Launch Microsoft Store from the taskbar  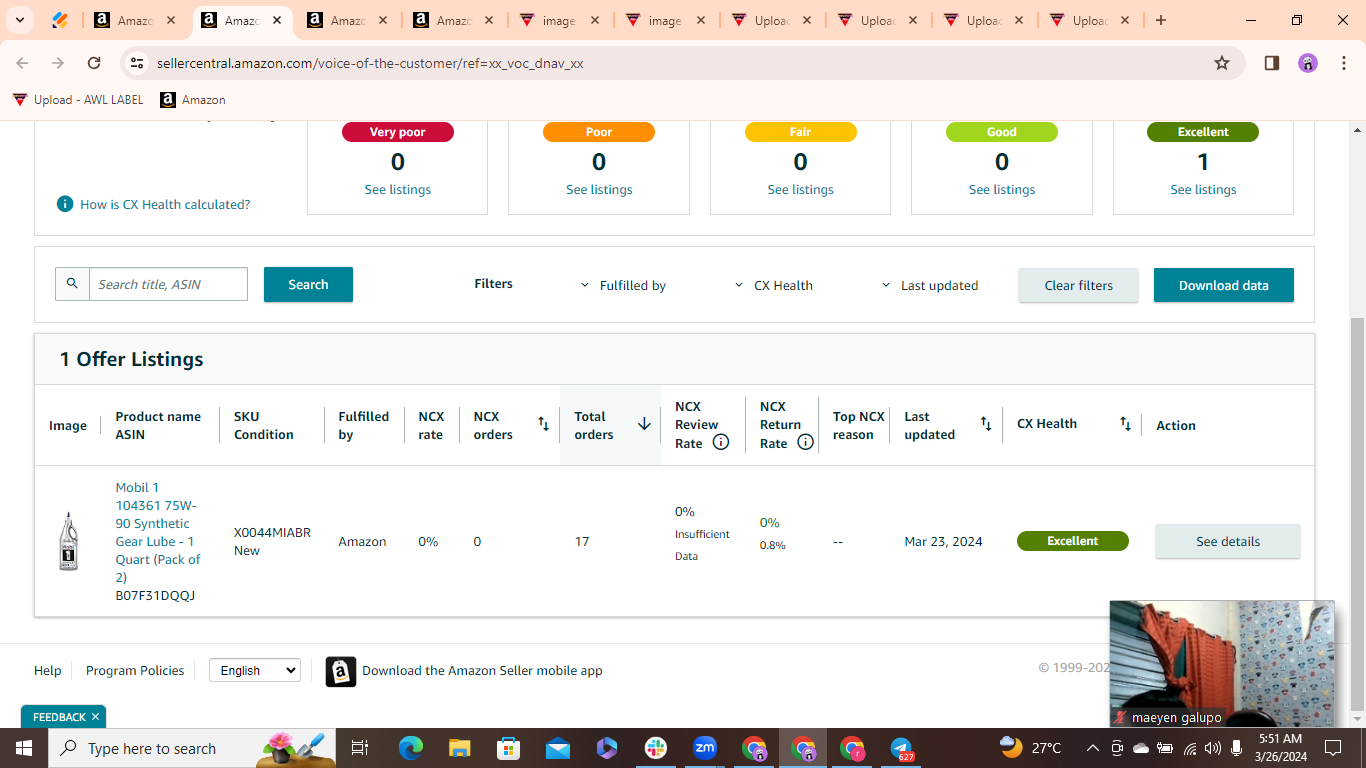point(508,748)
